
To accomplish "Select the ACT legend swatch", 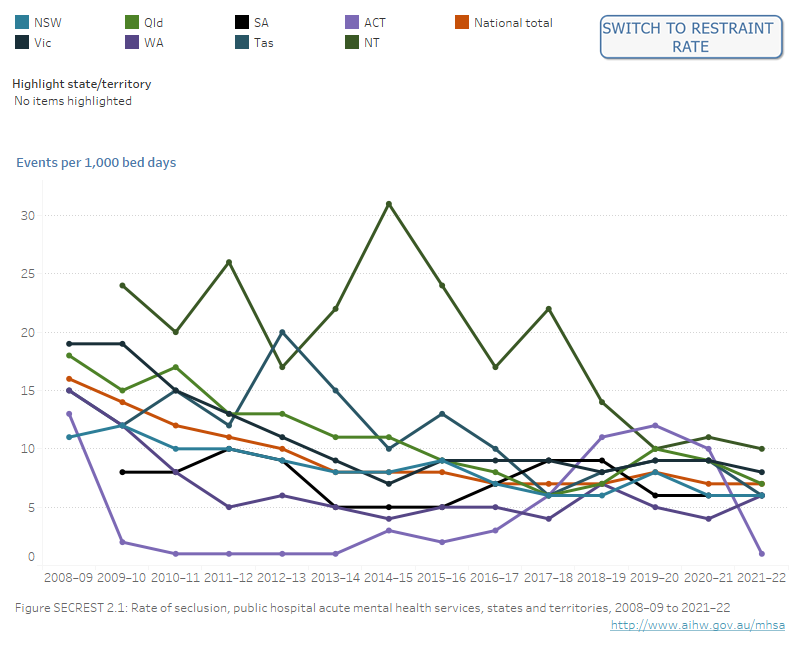I will pyautogui.click(x=353, y=22).
